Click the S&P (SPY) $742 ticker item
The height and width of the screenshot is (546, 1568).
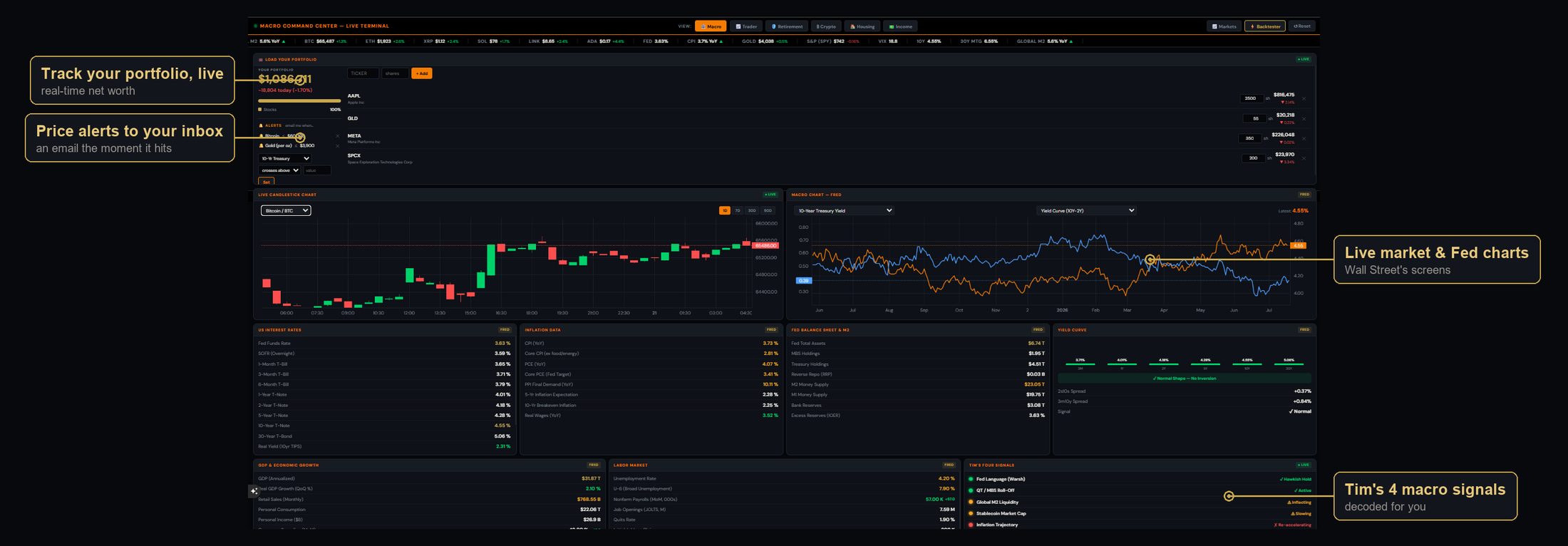pos(832,41)
